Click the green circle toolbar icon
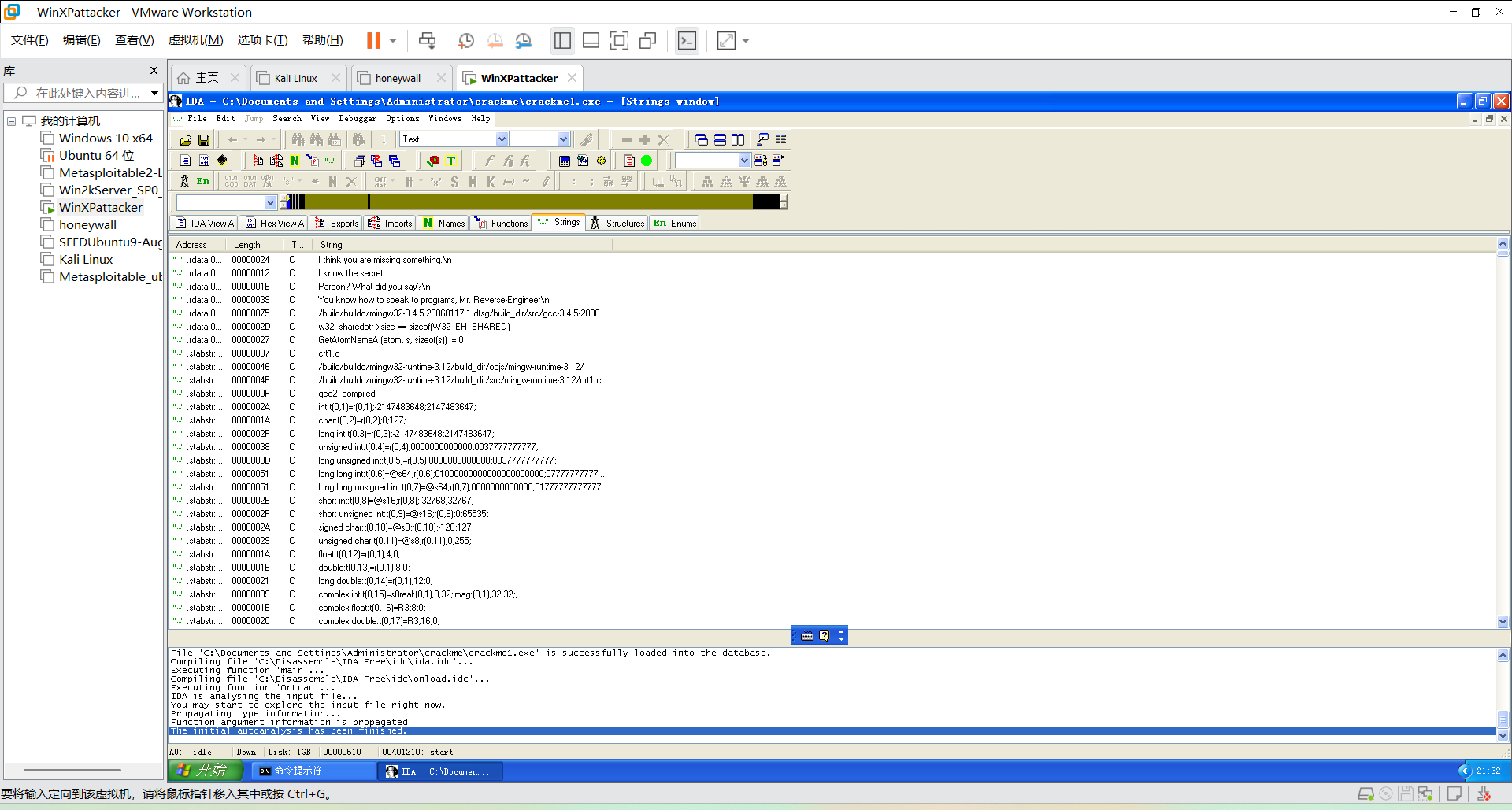 point(647,161)
